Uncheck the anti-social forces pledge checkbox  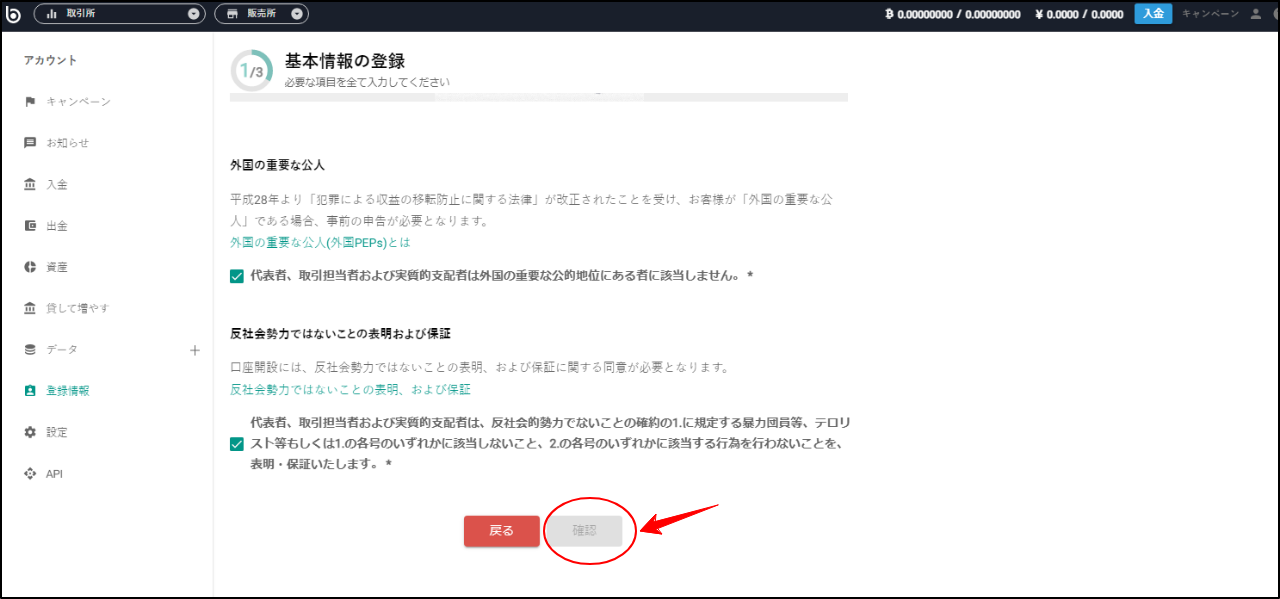coord(238,444)
